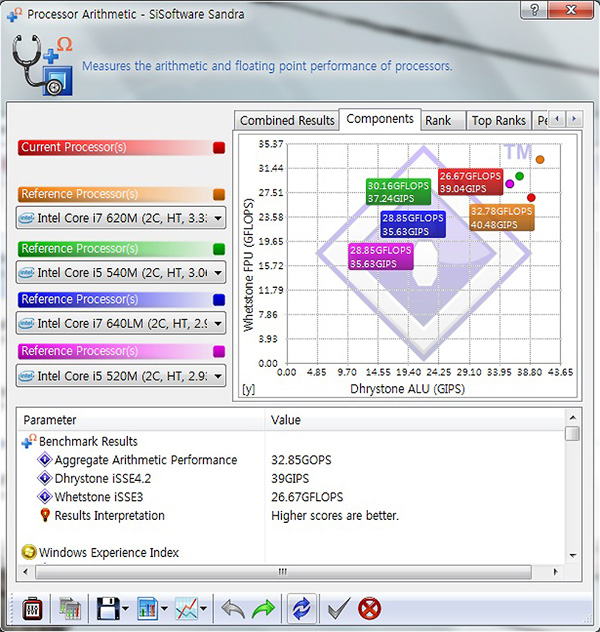The image size is (600, 632).
Task: Toggle the green Reference Processor marker
Action: 219,249
